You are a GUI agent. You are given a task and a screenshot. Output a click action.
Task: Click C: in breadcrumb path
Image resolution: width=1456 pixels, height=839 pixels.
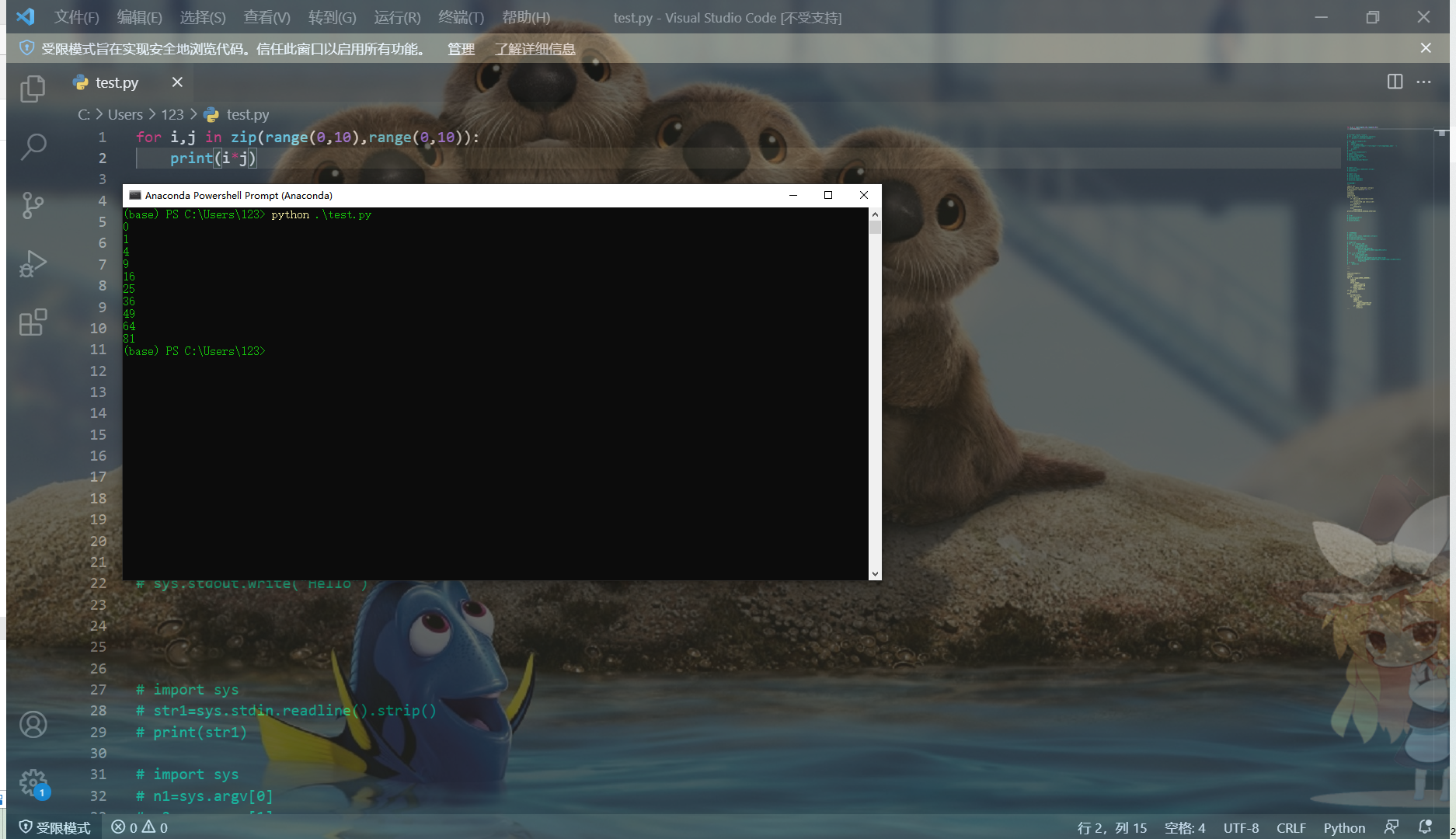click(84, 115)
